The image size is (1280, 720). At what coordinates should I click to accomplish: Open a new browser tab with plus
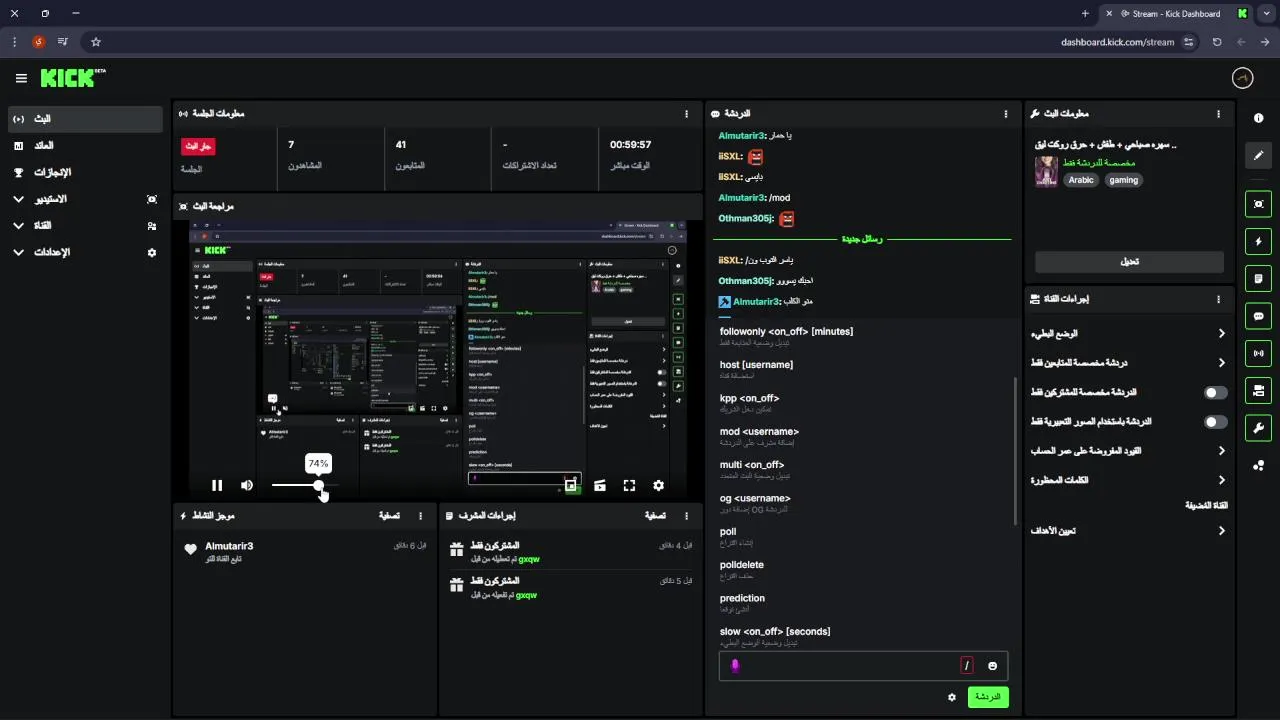[1085, 14]
